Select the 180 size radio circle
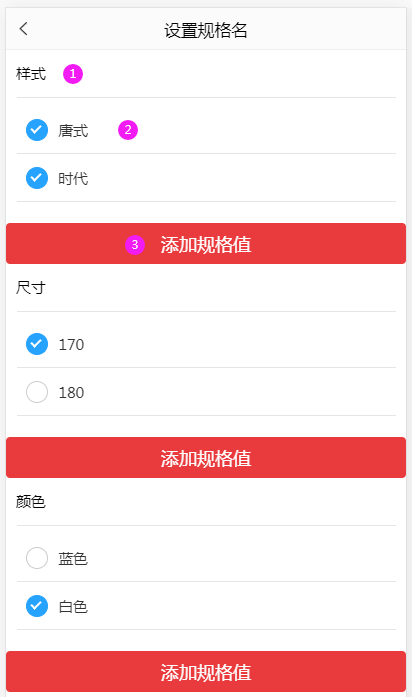 pos(37,392)
